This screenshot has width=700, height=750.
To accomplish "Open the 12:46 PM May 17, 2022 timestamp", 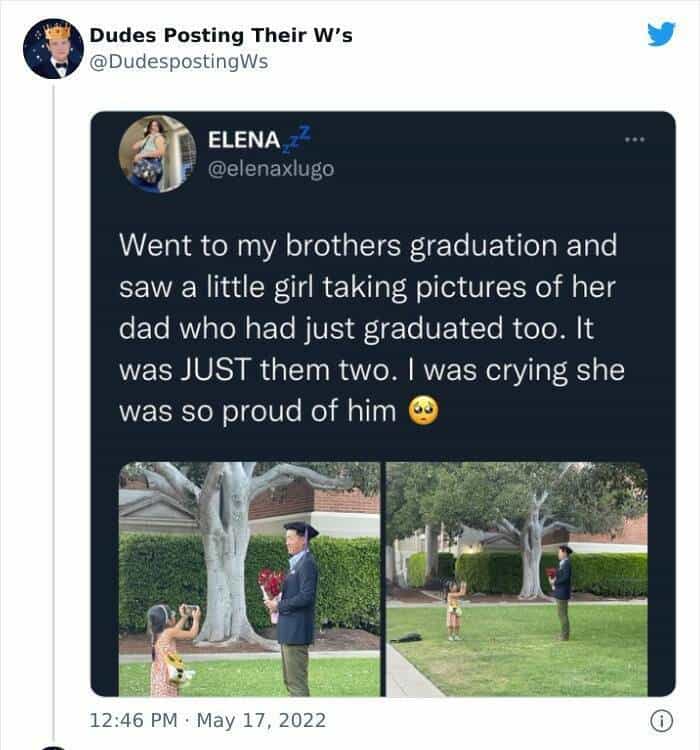I will pyautogui.click(x=208, y=720).
